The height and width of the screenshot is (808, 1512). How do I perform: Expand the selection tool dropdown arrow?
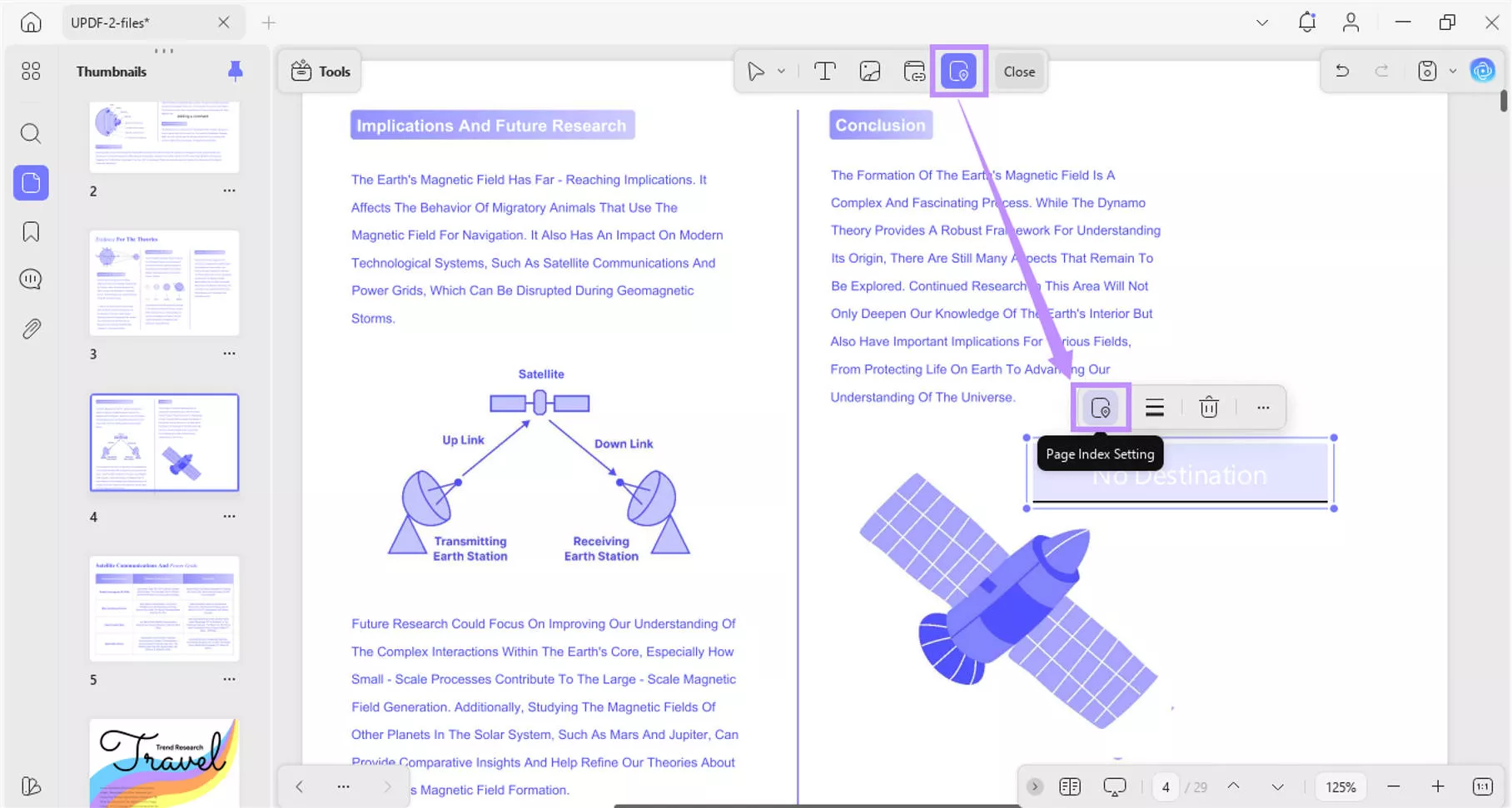pos(780,71)
